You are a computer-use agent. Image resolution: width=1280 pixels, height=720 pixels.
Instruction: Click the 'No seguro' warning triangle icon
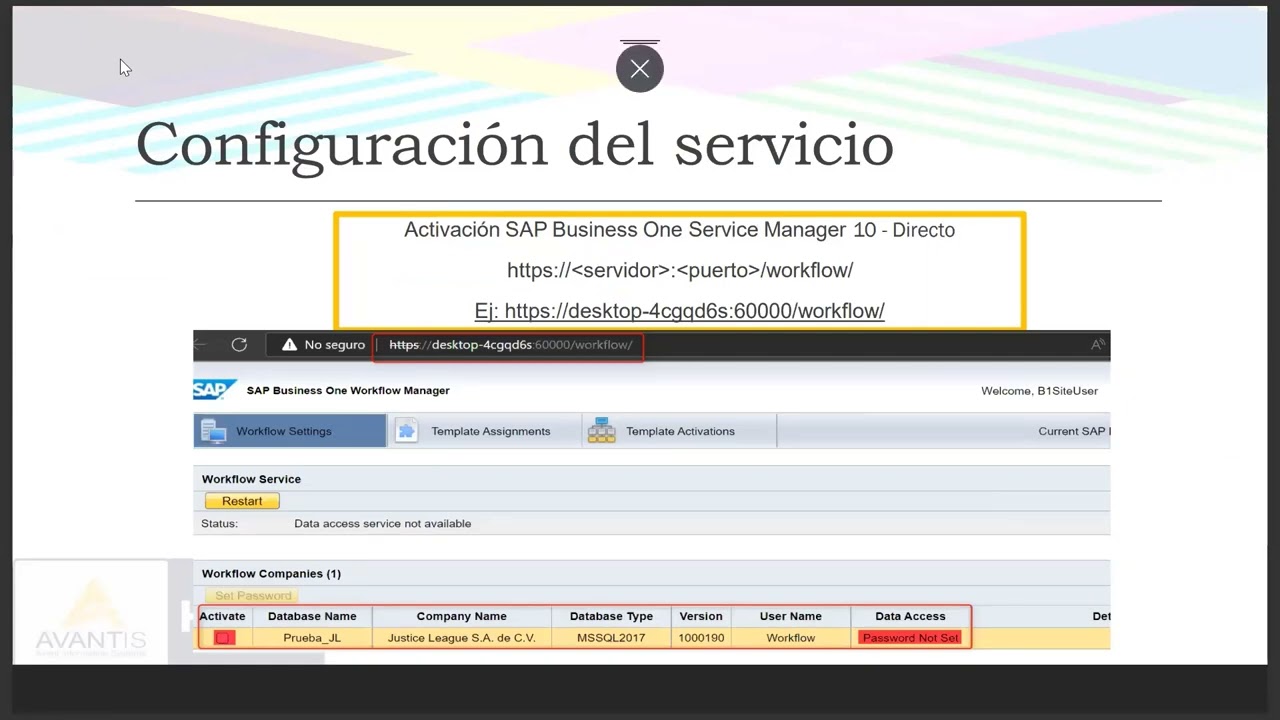[289, 344]
